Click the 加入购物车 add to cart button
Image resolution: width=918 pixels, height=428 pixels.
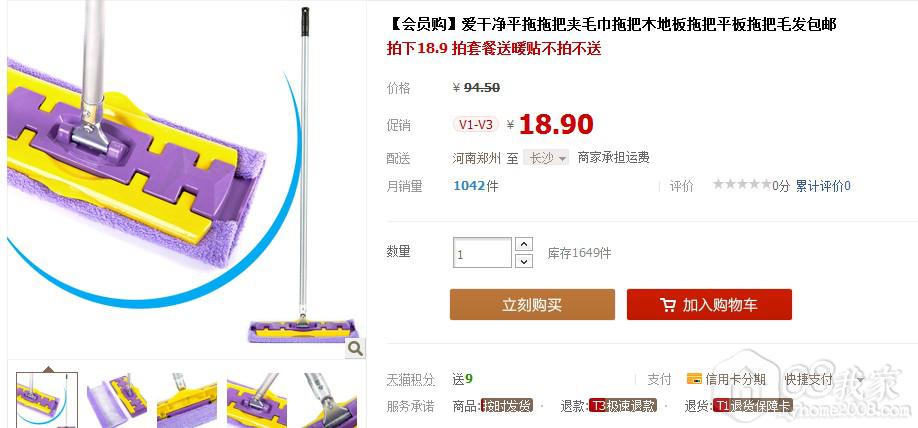point(709,304)
